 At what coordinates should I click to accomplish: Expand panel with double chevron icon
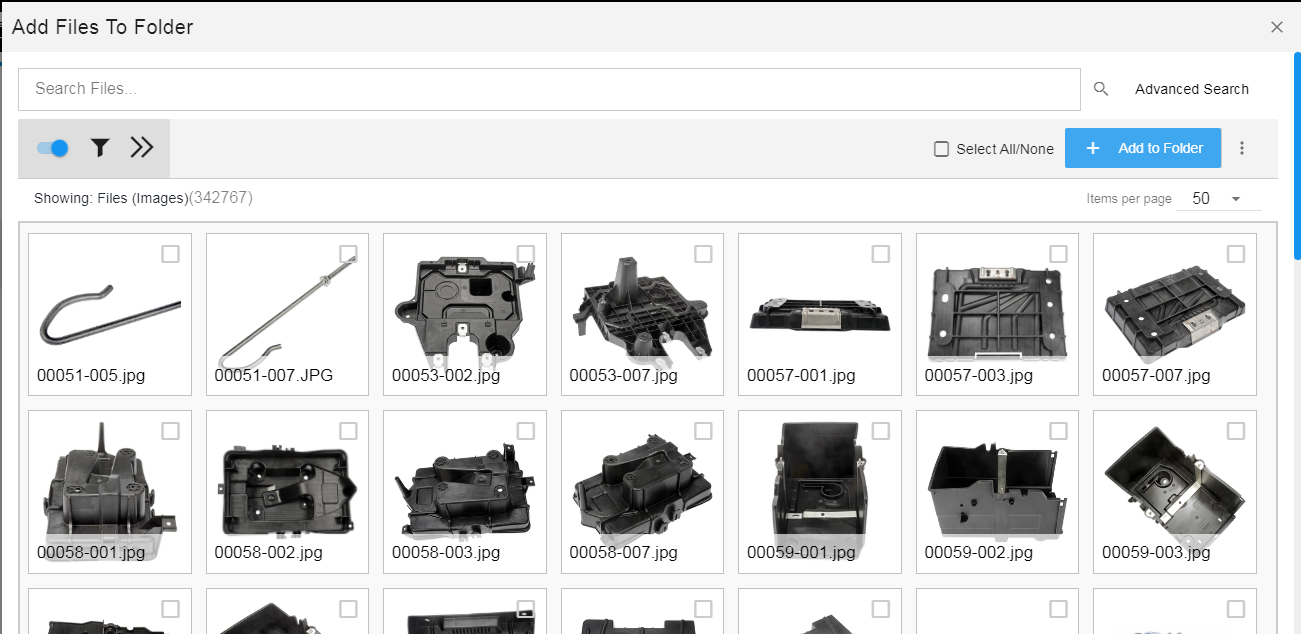[142, 148]
